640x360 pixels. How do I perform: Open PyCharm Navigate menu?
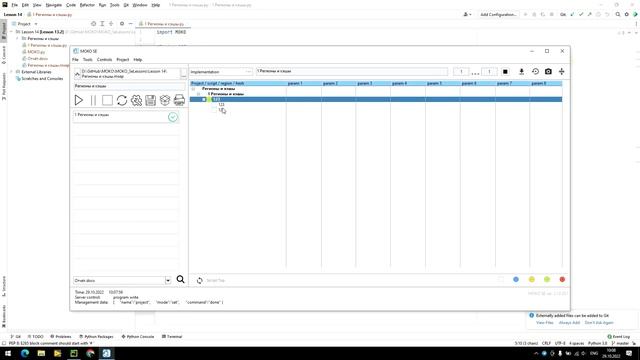pyautogui.click(x=53, y=5)
